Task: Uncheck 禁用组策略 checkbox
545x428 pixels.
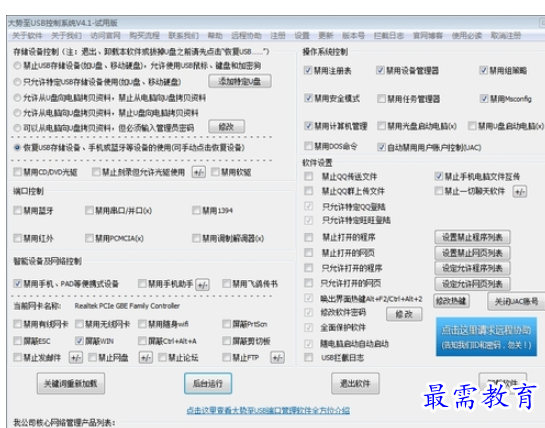Action: (483, 70)
